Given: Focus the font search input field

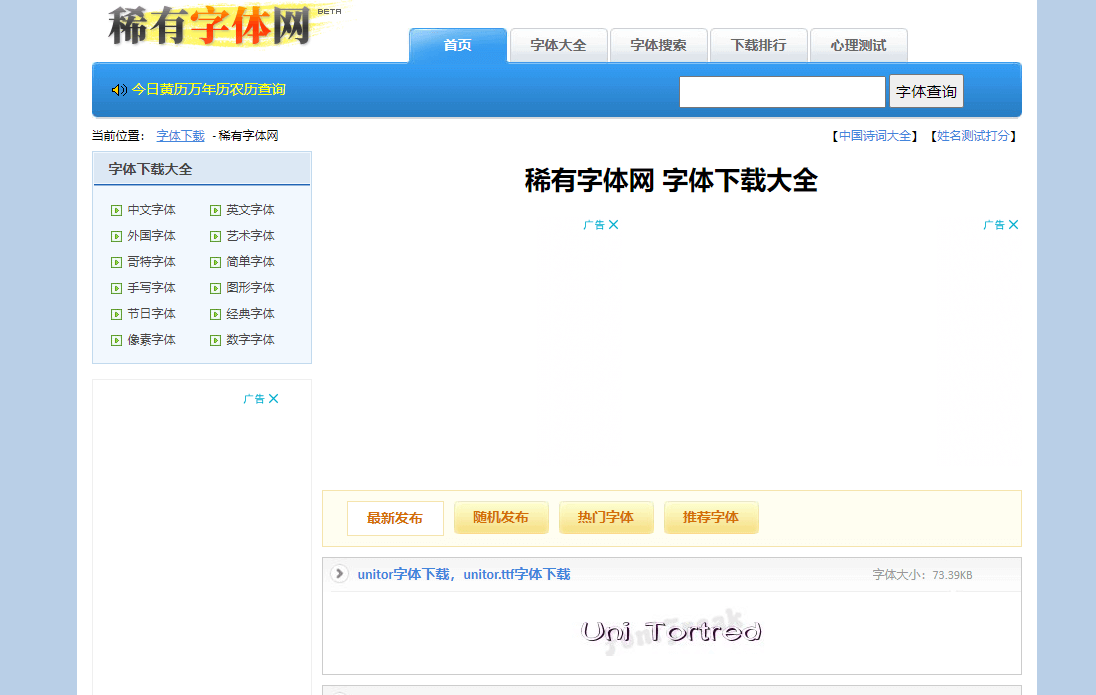Looking at the screenshot, I should coord(782,92).
